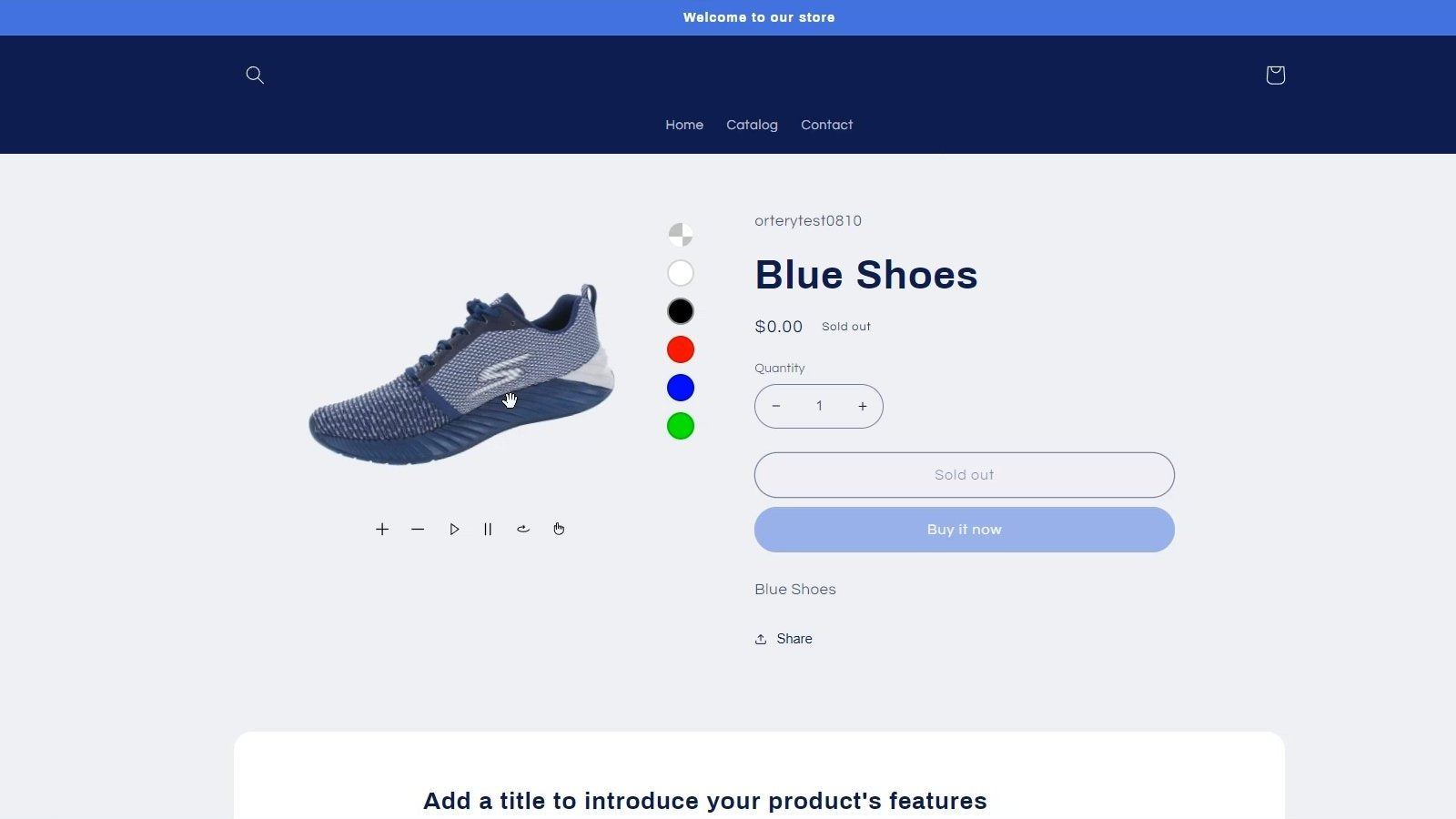Pick the blue color swatch

pyautogui.click(x=681, y=388)
